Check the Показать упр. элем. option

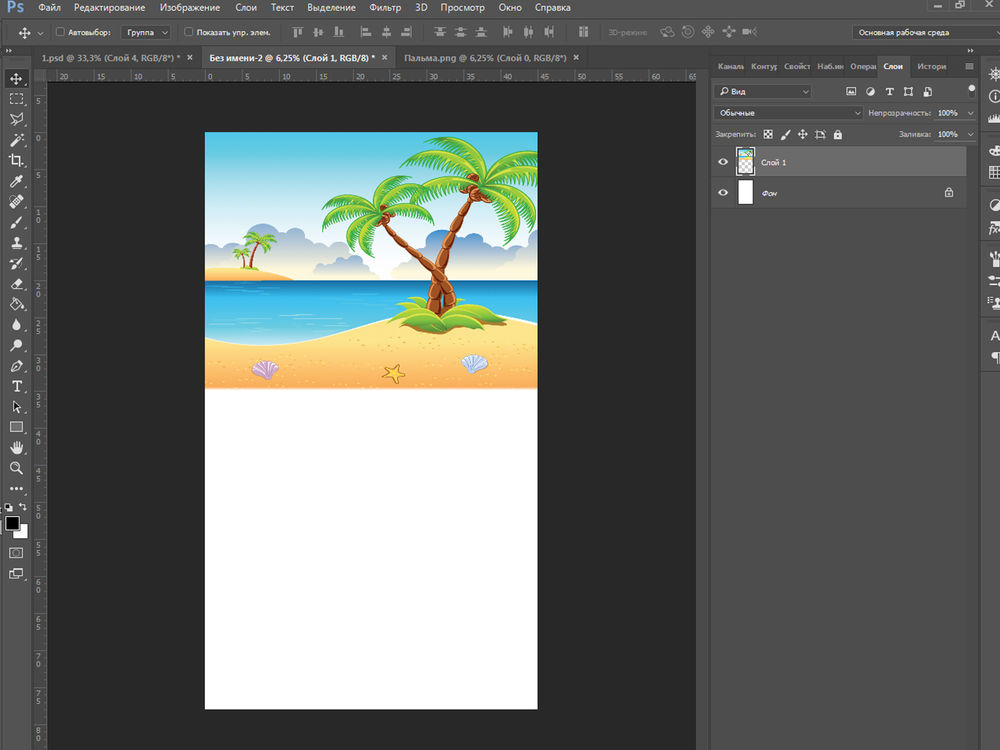click(x=189, y=32)
